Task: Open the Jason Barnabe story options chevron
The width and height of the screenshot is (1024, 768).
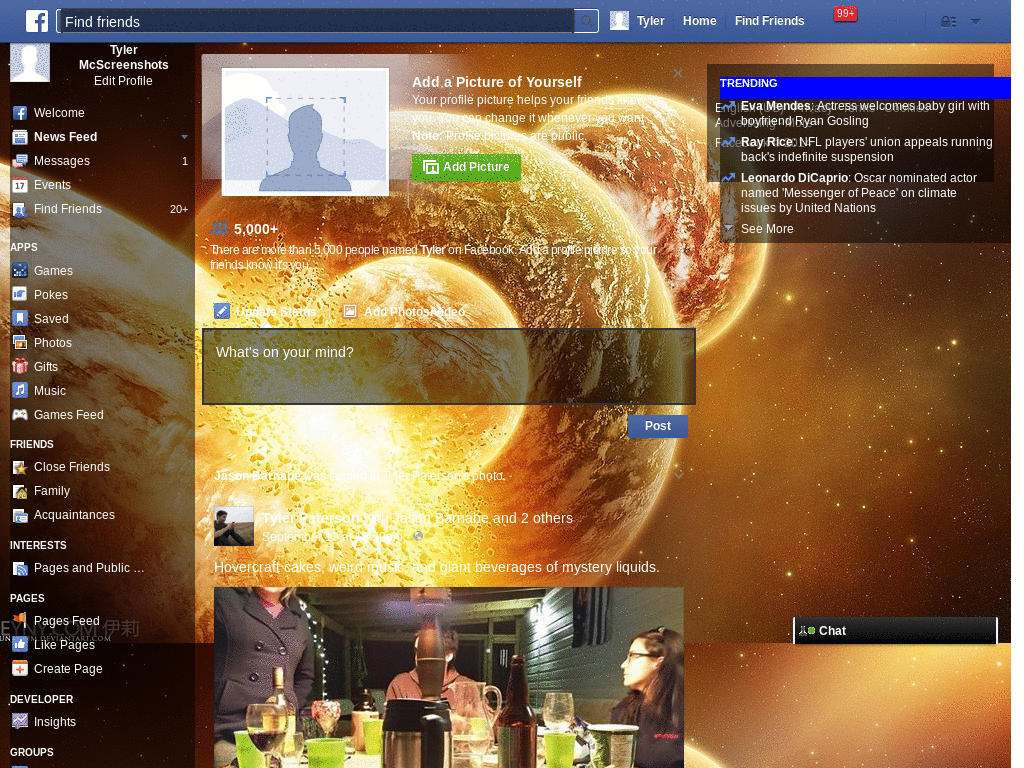Action: pyautogui.click(x=679, y=476)
